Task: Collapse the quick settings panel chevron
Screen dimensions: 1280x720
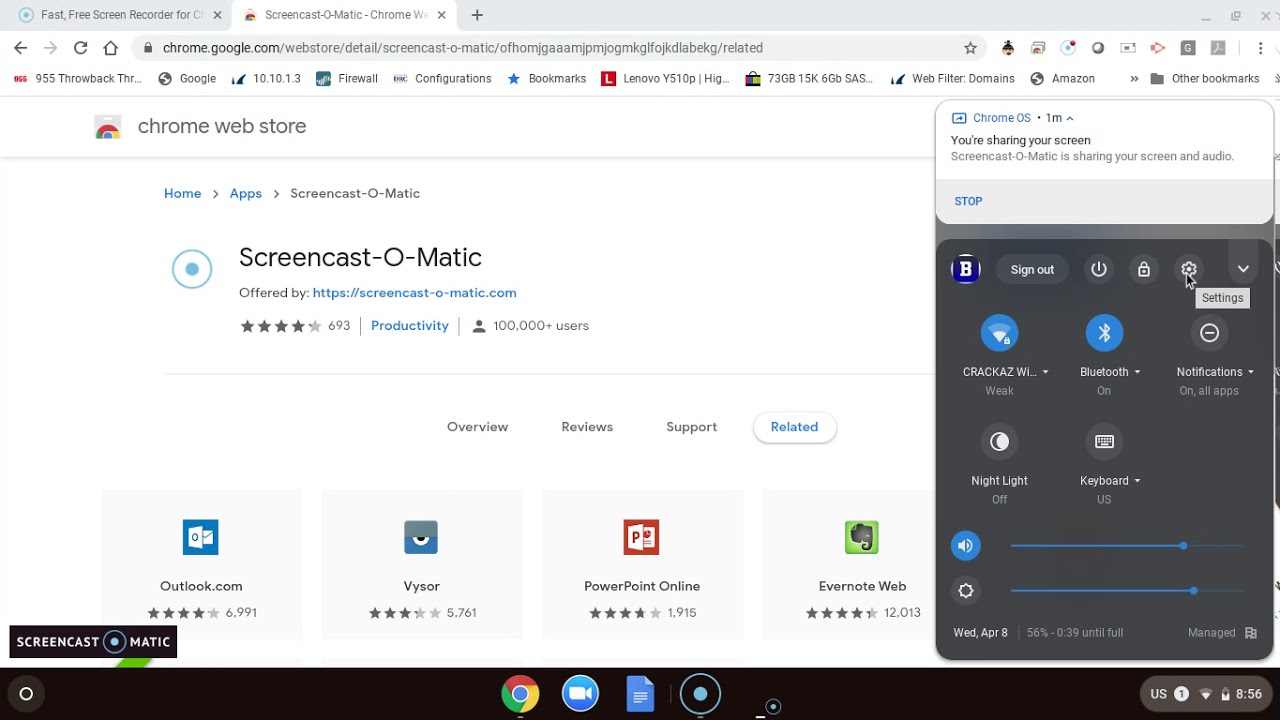Action: [1243, 269]
